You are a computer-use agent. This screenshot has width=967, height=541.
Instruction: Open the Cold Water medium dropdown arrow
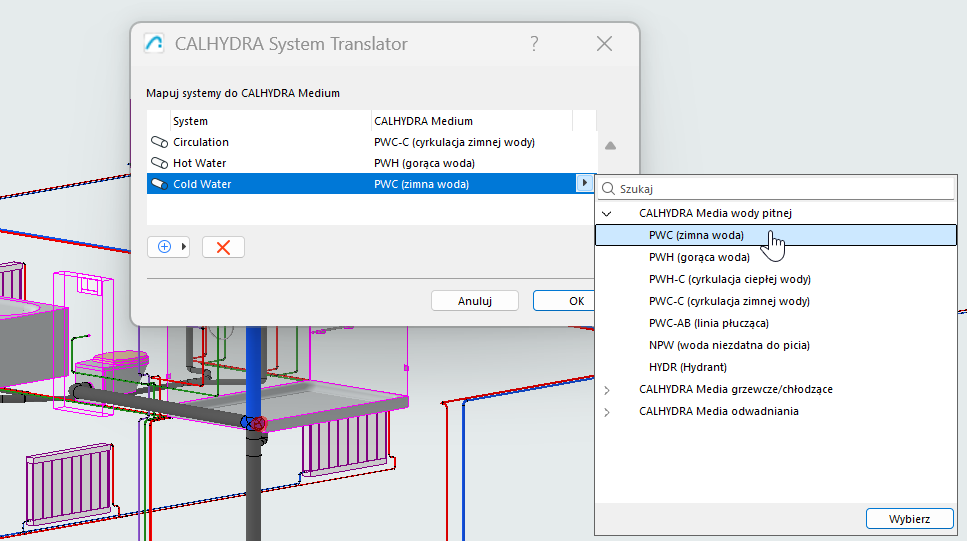[584, 184]
